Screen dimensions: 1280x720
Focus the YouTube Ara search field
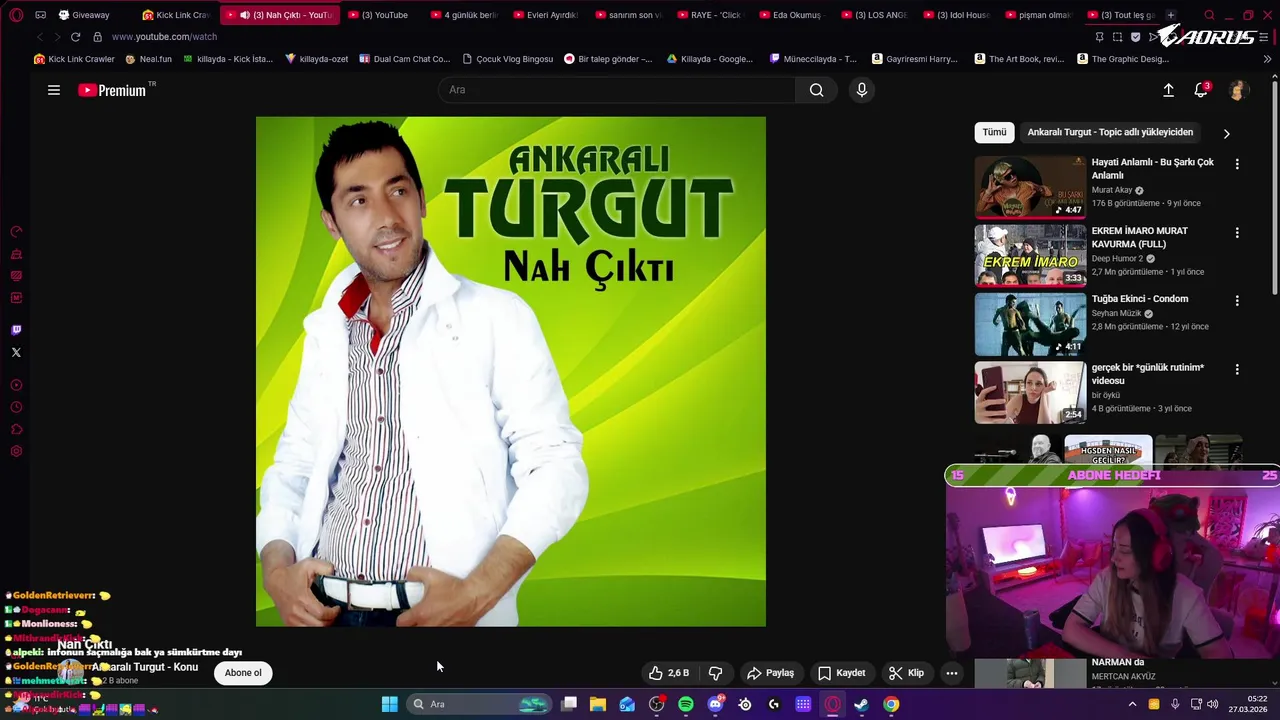[617, 90]
